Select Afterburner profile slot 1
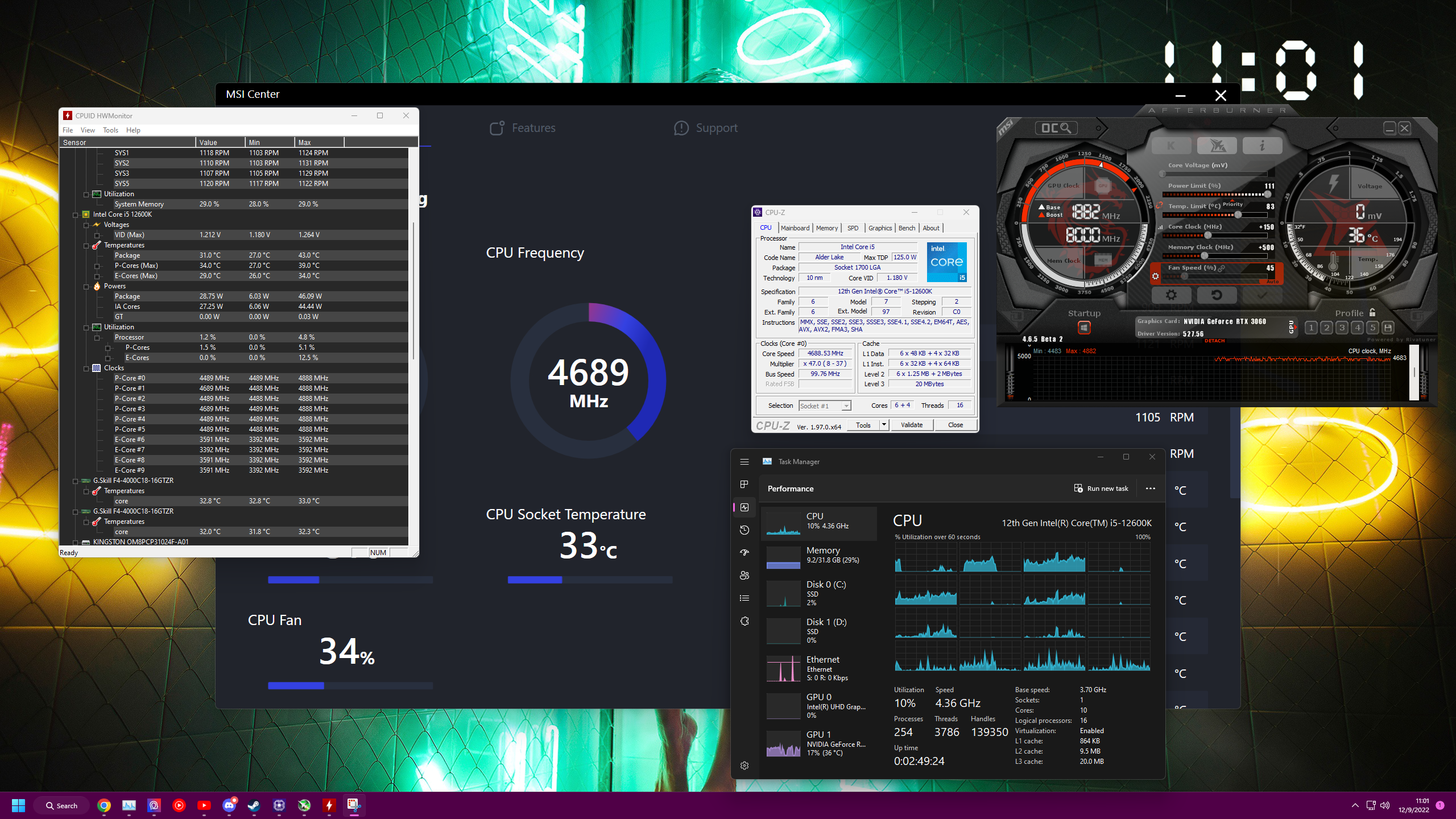 point(1311,328)
